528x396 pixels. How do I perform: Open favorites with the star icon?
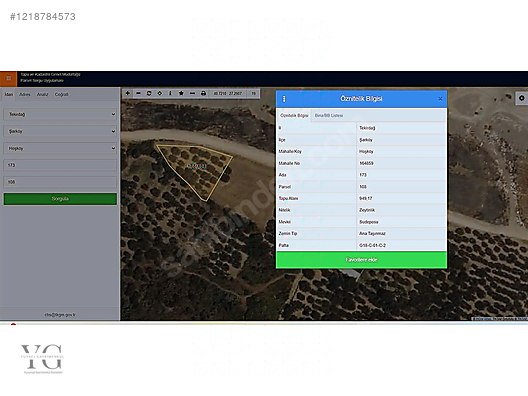[x=181, y=93]
